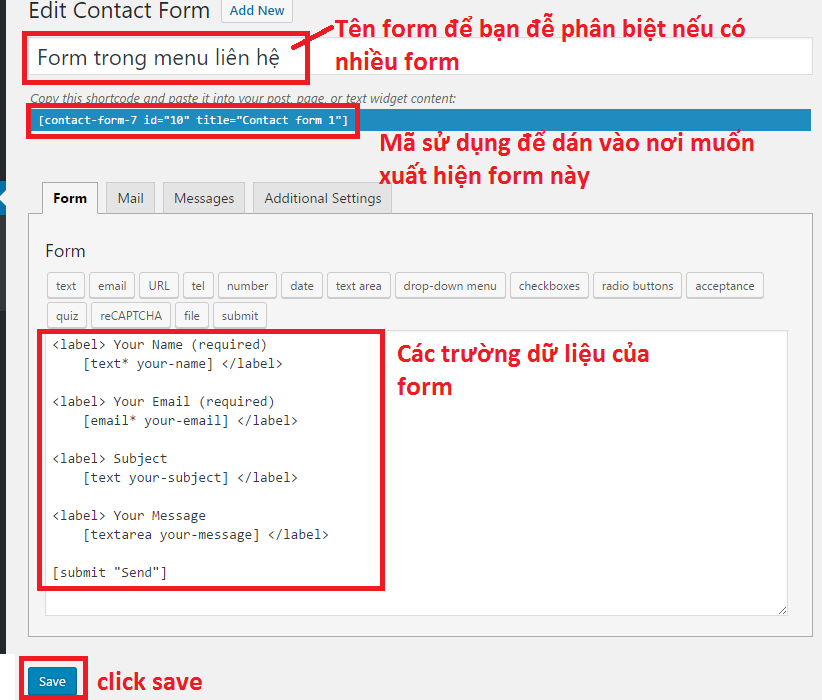This screenshot has height=700, width=822.
Task: Switch to the Form tab
Action: point(70,198)
